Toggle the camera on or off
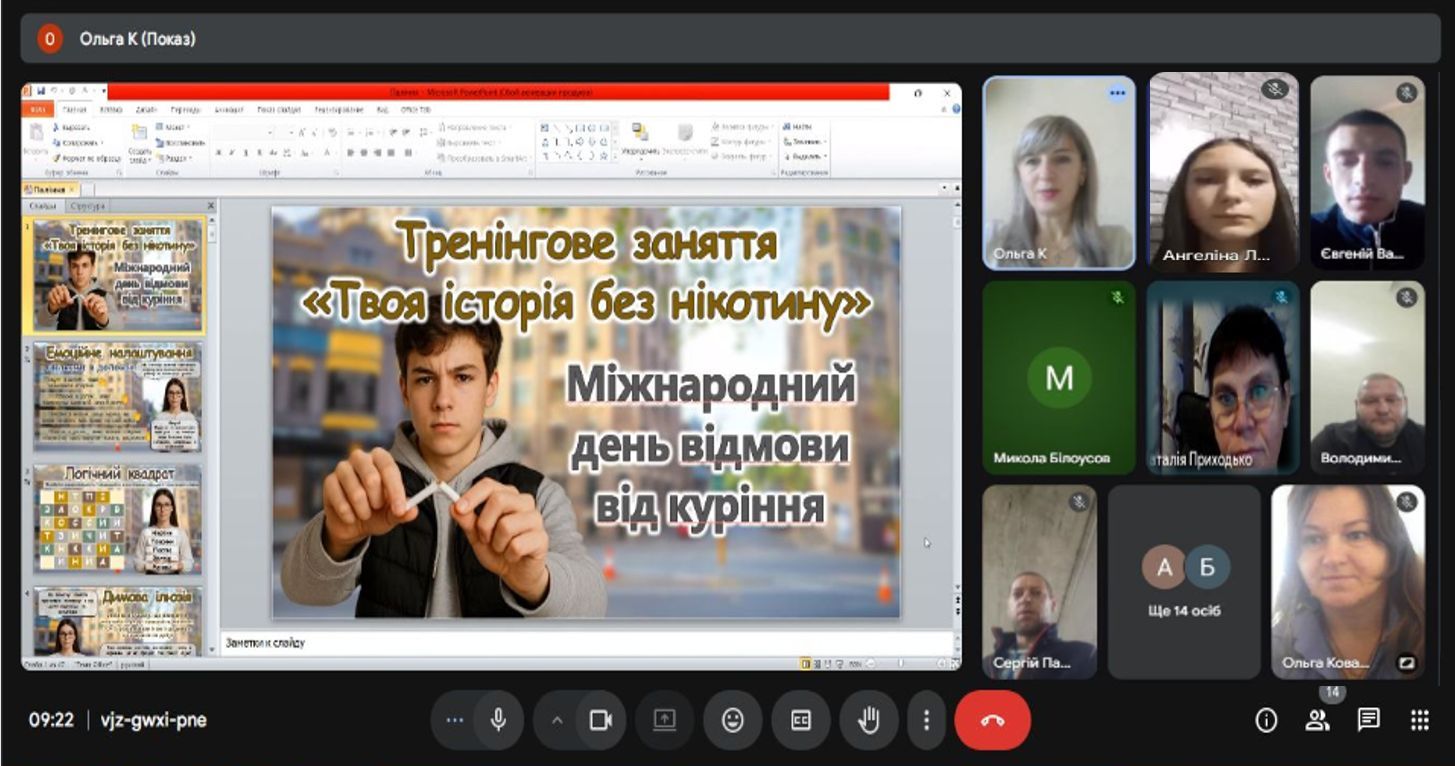The height and width of the screenshot is (766, 1455). [600, 720]
